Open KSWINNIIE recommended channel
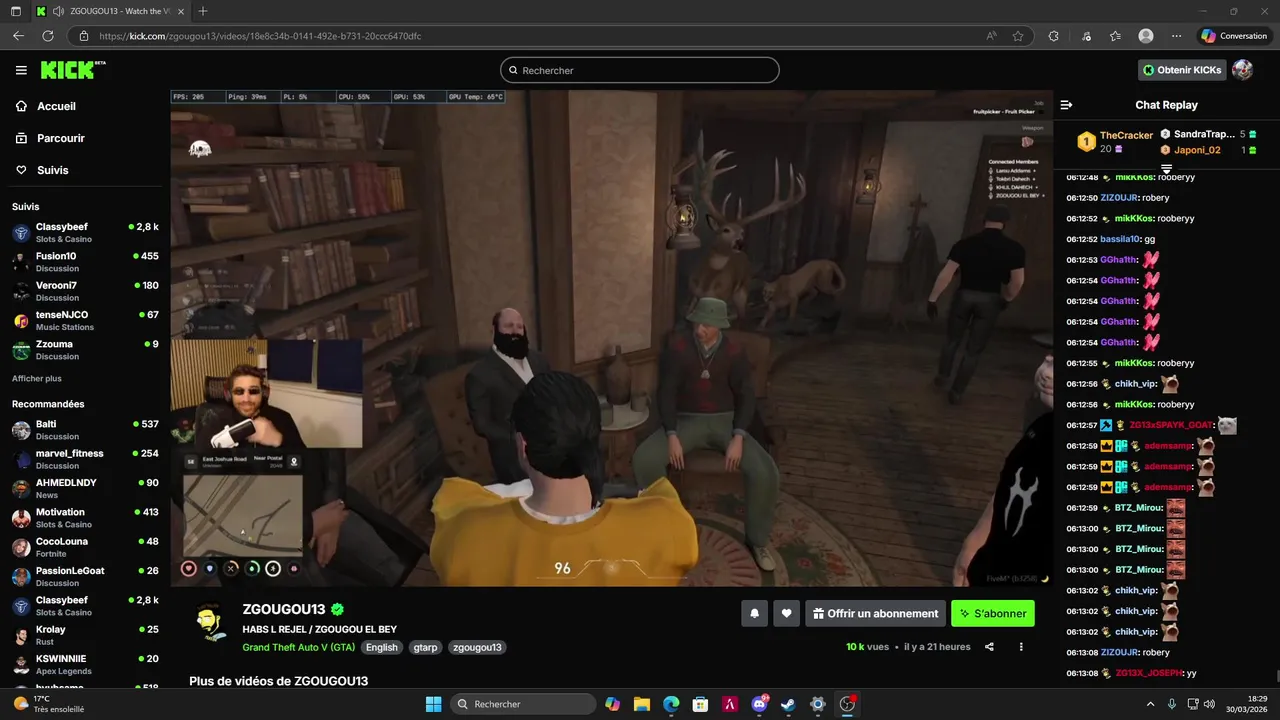This screenshot has width=1280, height=720. pos(85,664)
